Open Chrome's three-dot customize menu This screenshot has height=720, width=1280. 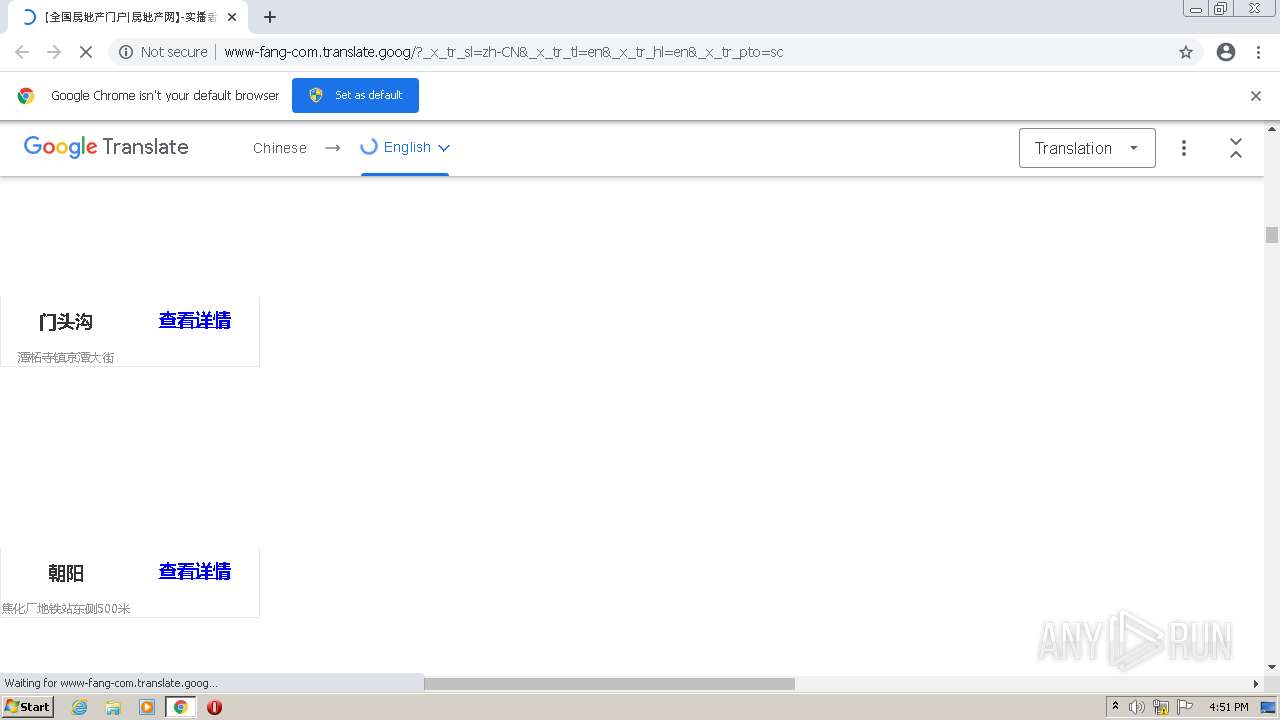[x=1258, y=52]
